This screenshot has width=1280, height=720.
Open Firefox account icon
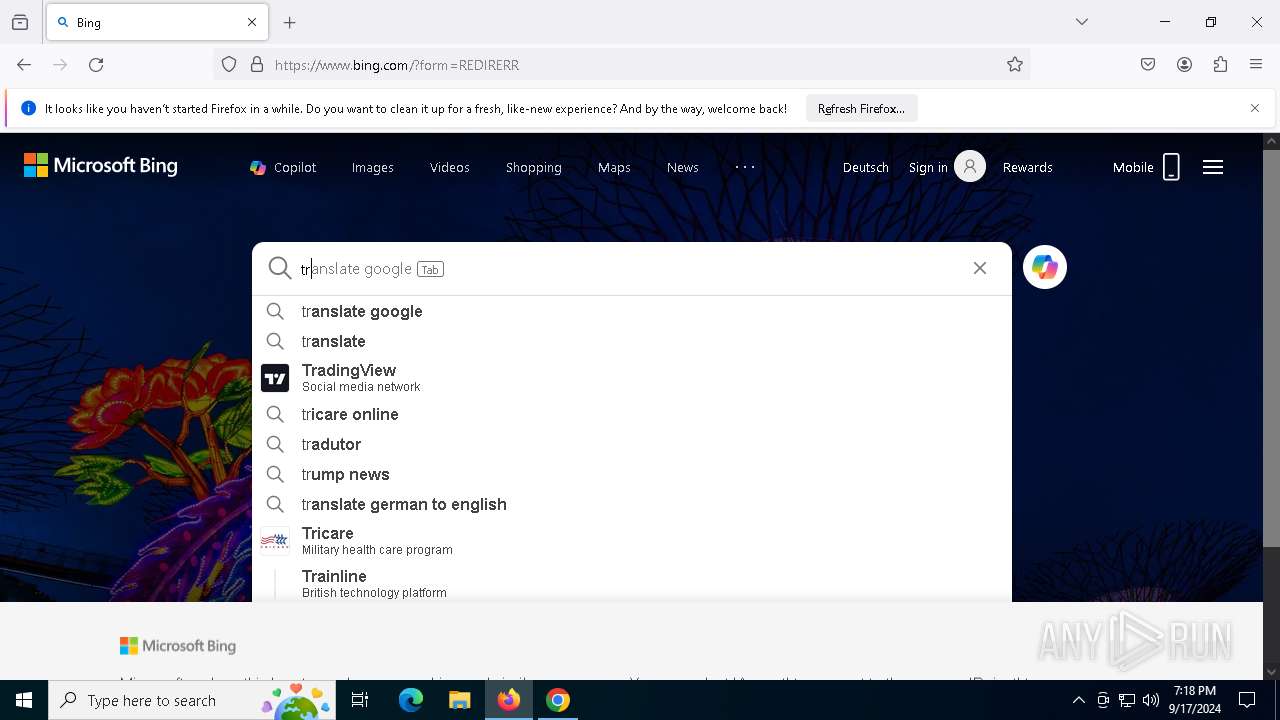1184,65
